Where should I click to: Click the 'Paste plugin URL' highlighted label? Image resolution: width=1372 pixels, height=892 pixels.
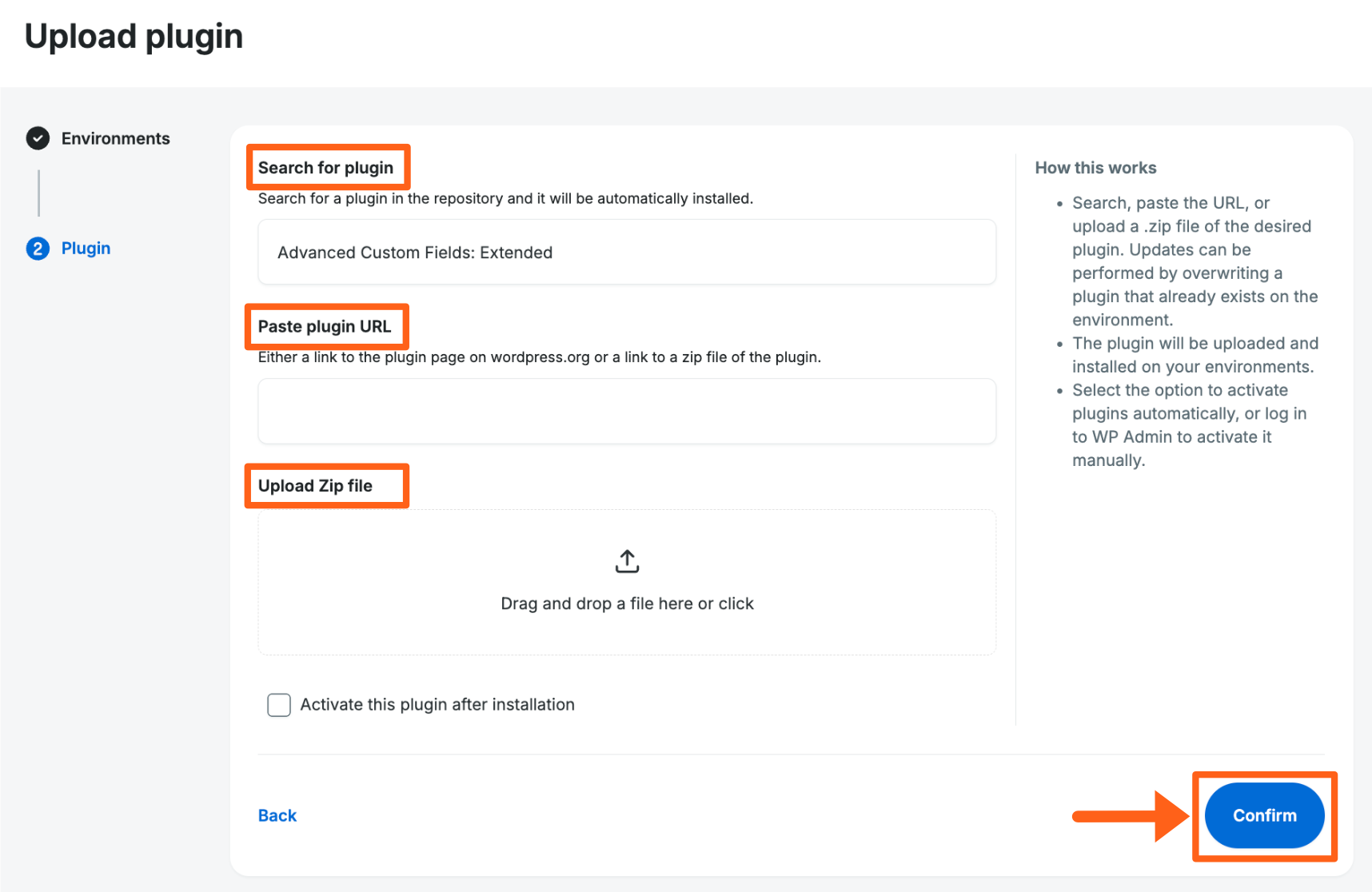click(x=325, y=326)
